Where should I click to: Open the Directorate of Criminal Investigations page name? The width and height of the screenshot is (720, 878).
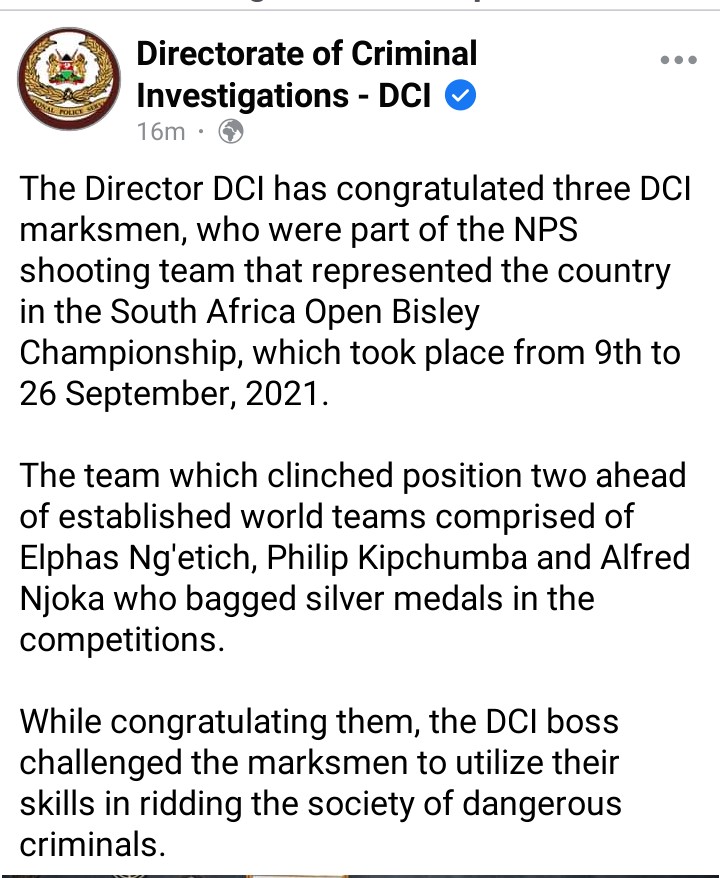306,53
